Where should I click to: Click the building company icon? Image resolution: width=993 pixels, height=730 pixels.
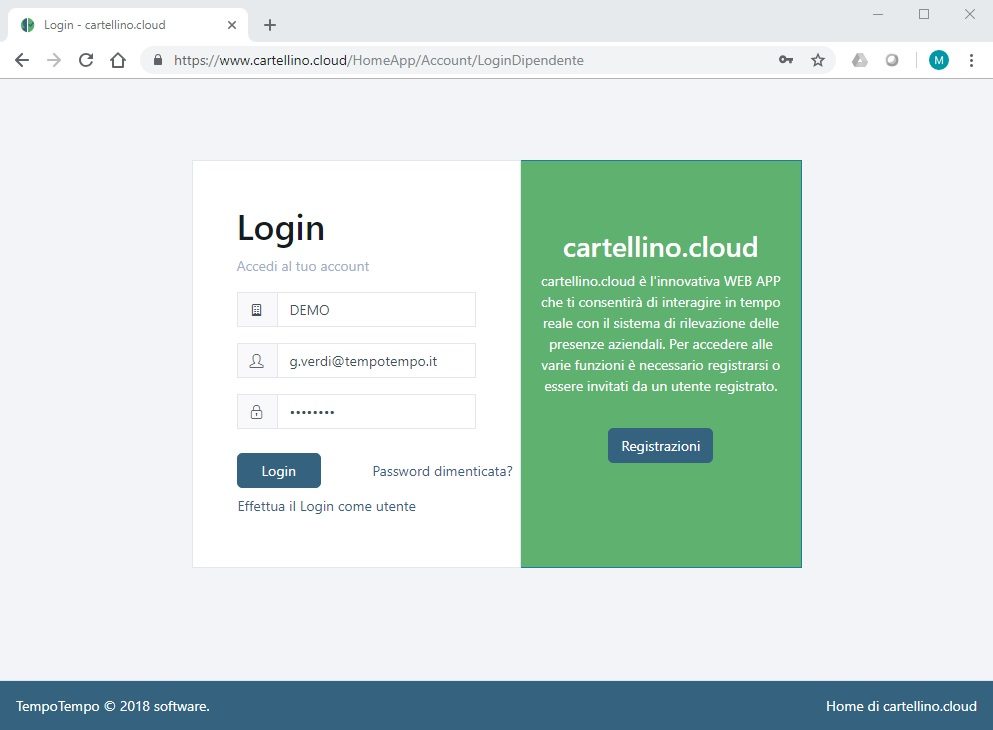click(x=256, y=310)
